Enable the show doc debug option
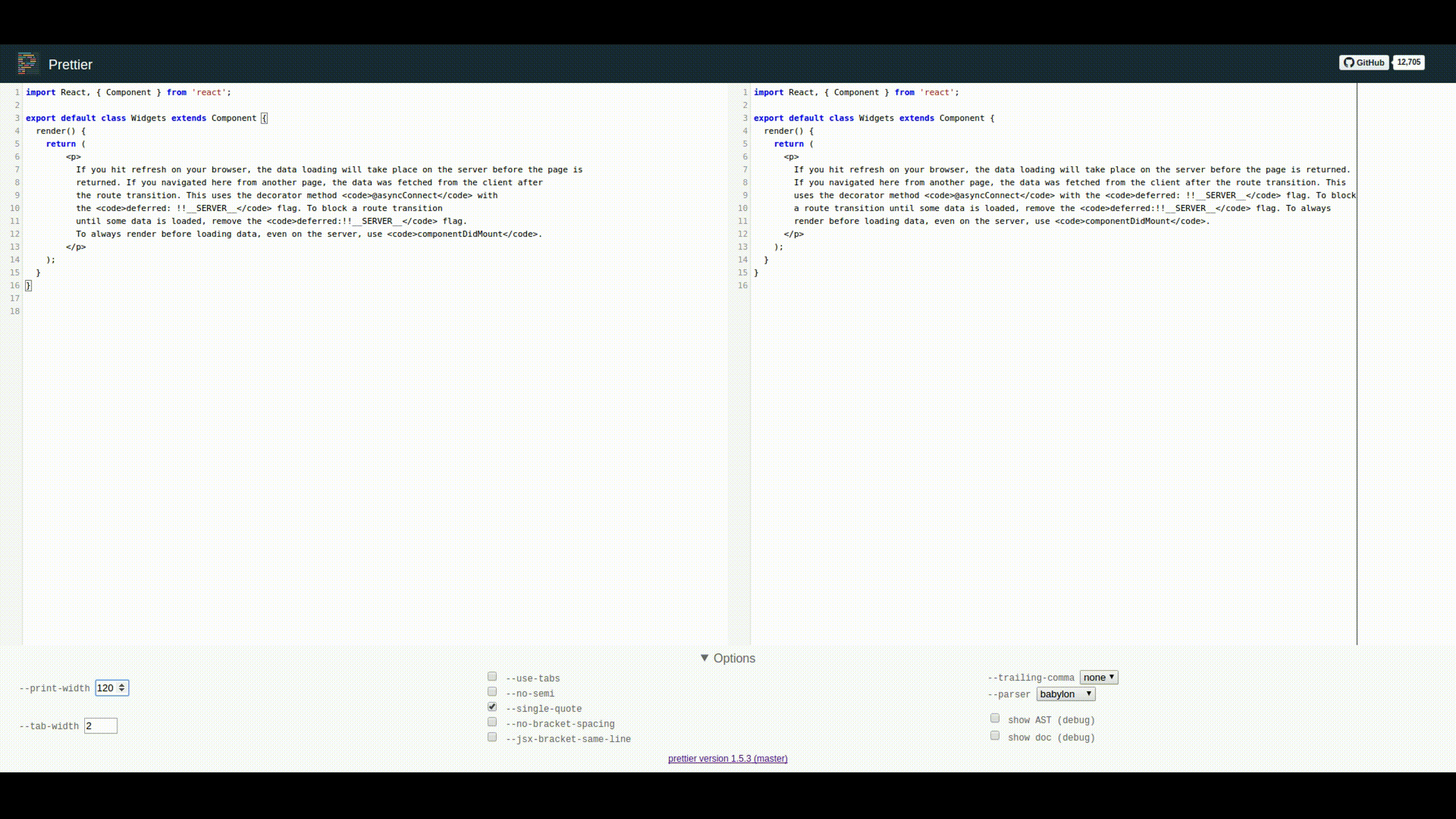Image resolution: width=1456 pixels, height=819 pixels. tap(995, 735)
